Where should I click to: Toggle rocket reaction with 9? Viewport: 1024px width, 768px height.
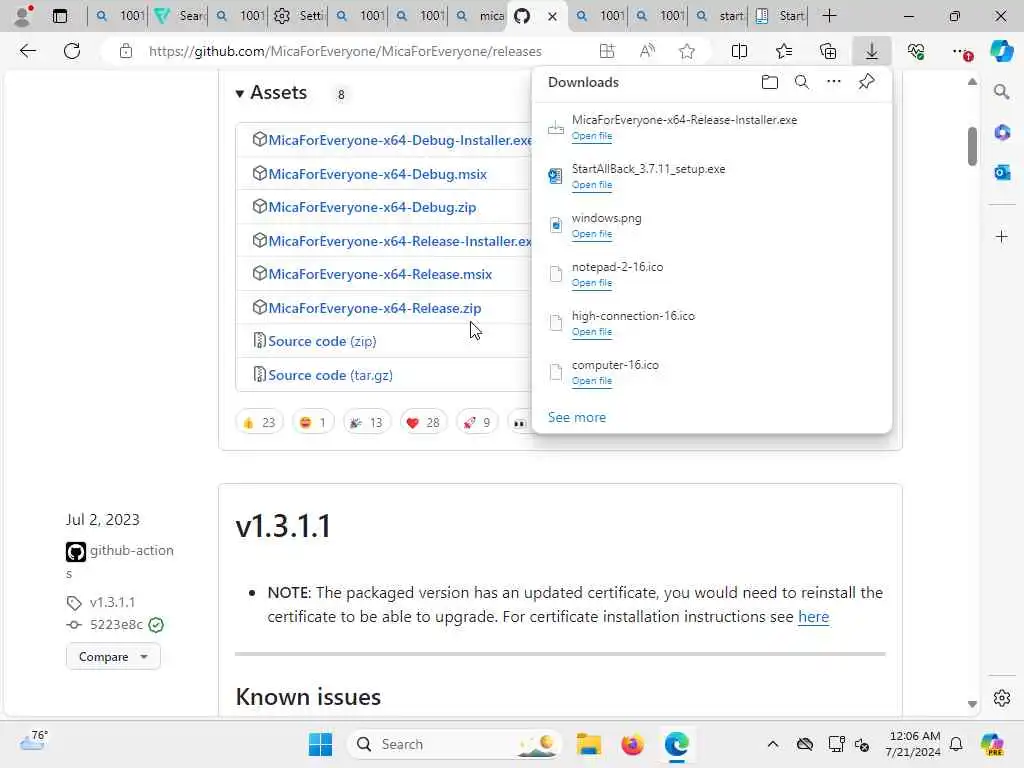[477, 423]
